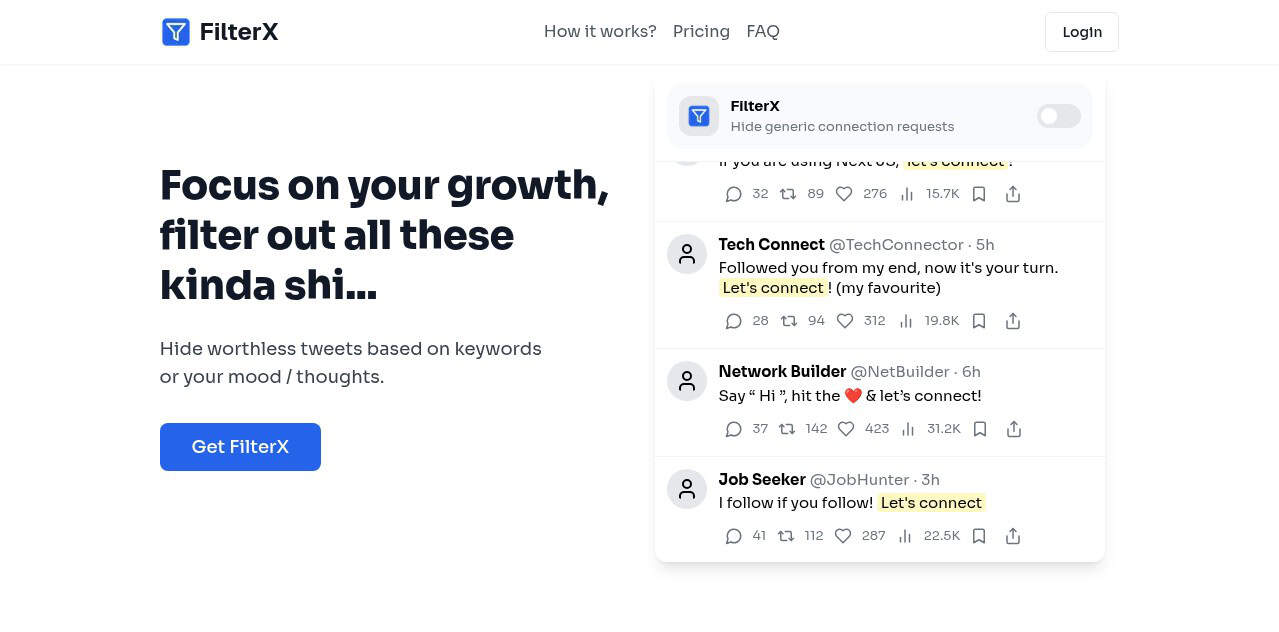Toggle the FilterX hide generic requests switch
1279x632 pixels.
[x=1058, y=116]
